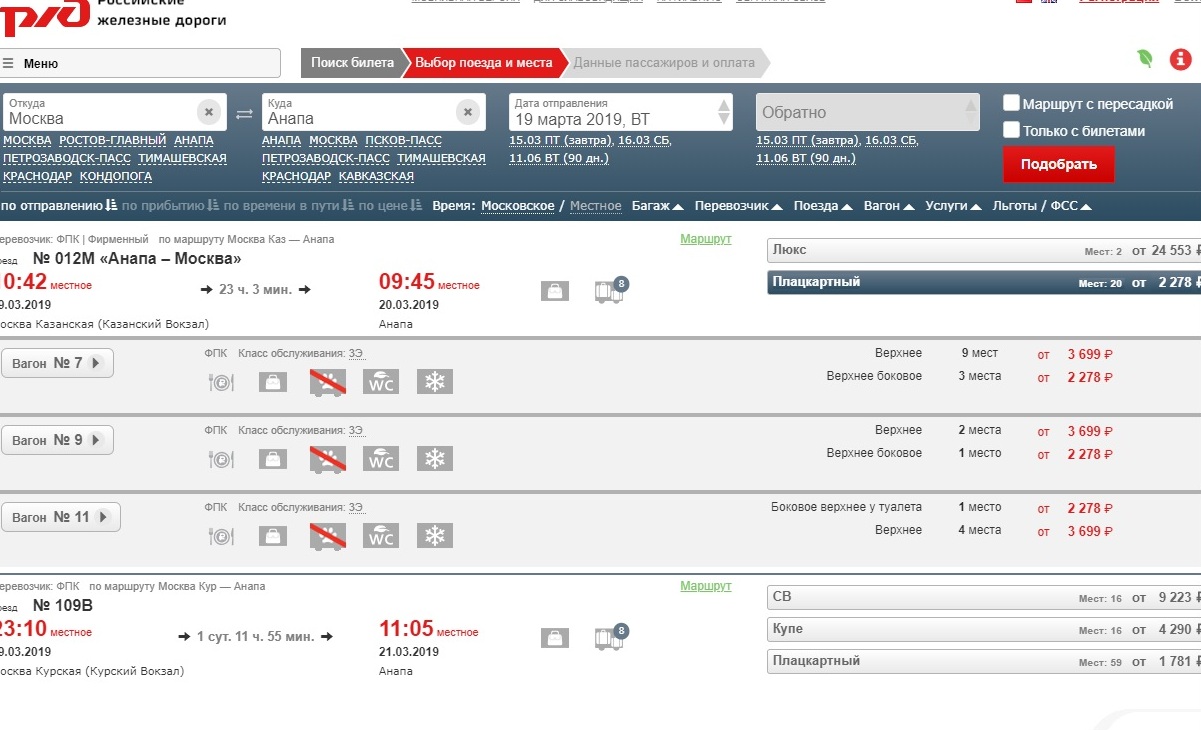Open Вагон № 7 seat selection

(x=57, y=363)
